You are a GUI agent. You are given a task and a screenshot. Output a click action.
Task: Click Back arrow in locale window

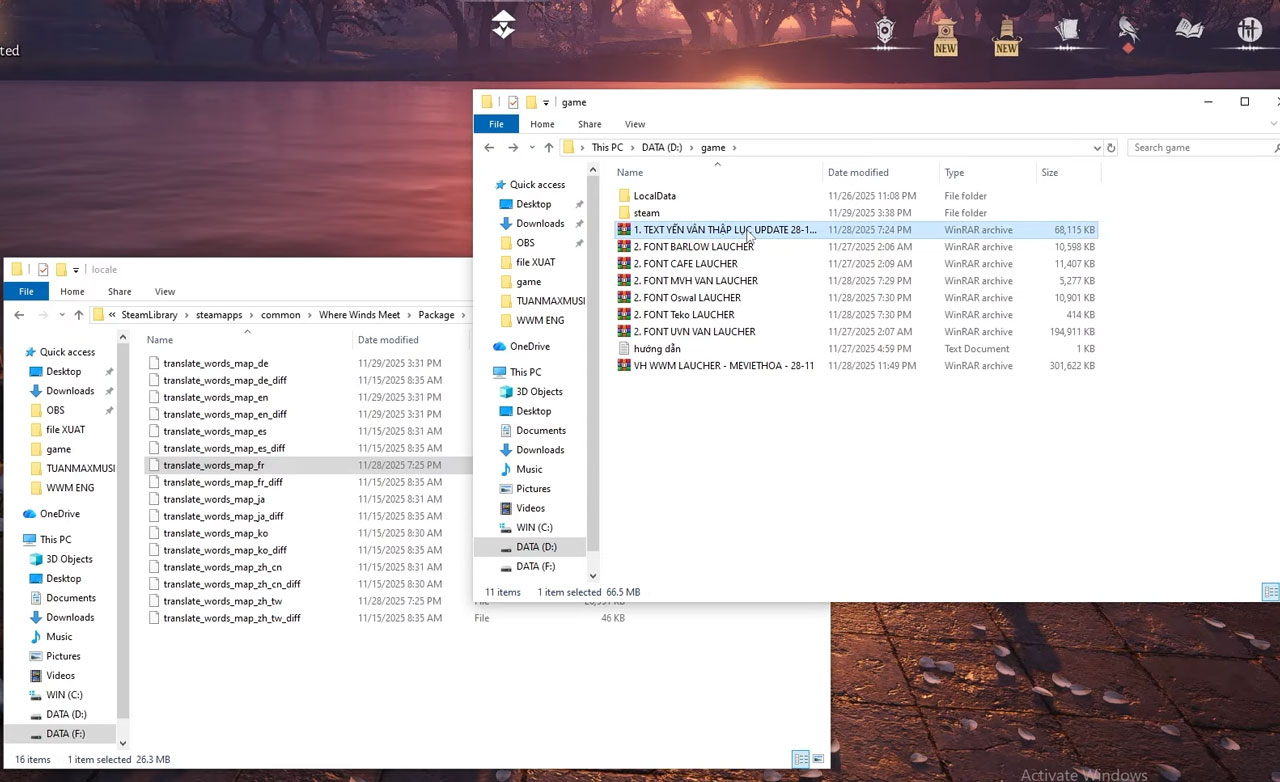click(x=19, y=315)
